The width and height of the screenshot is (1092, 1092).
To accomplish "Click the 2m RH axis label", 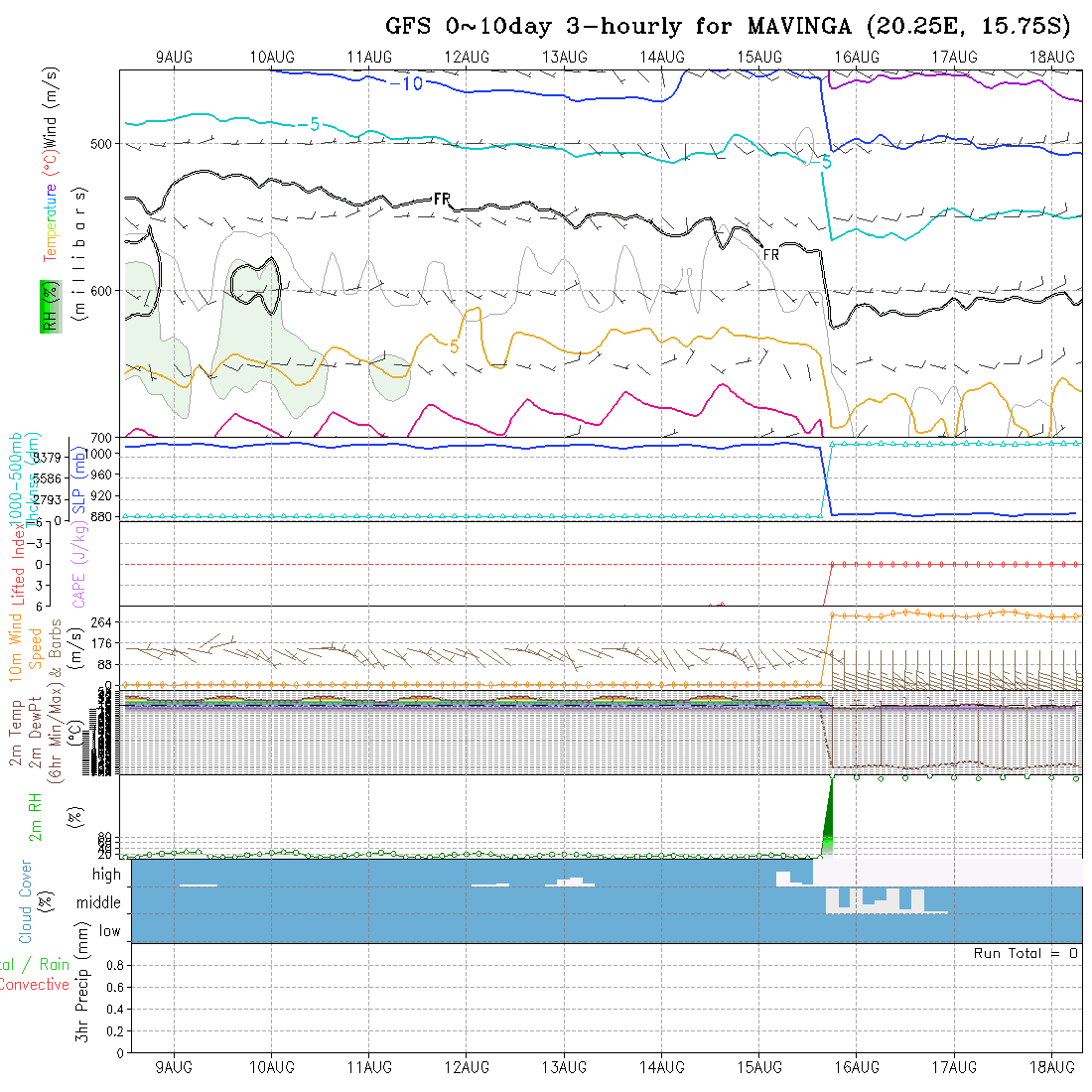I will [x=35, y=818].
